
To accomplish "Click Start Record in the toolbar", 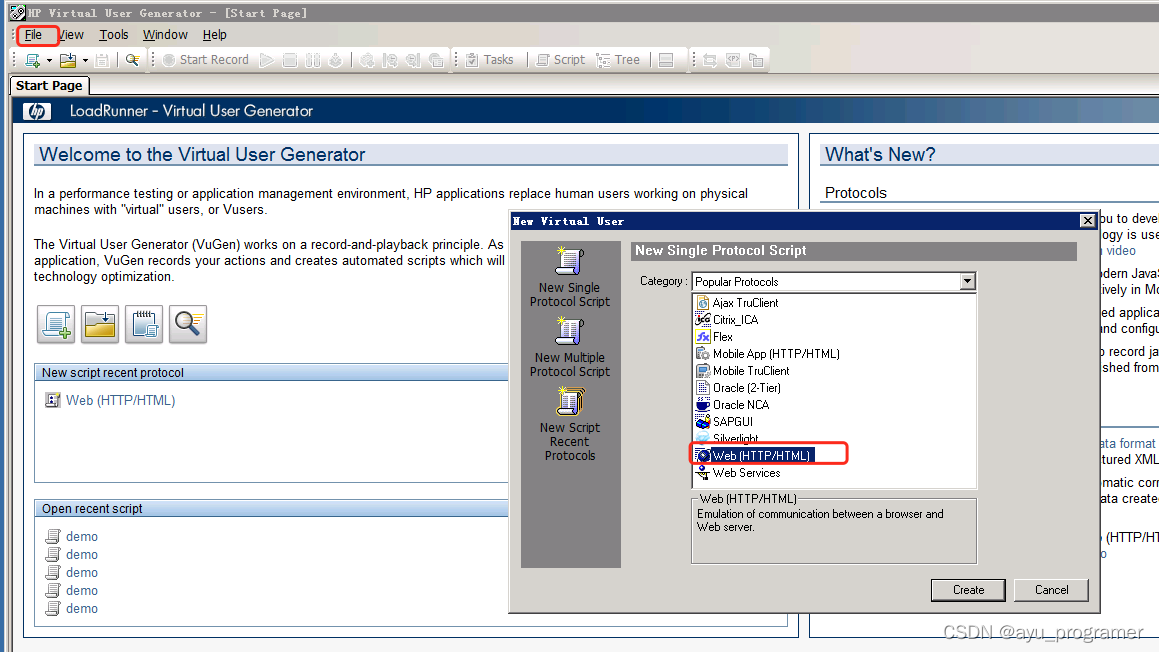I will coord(205,60).
